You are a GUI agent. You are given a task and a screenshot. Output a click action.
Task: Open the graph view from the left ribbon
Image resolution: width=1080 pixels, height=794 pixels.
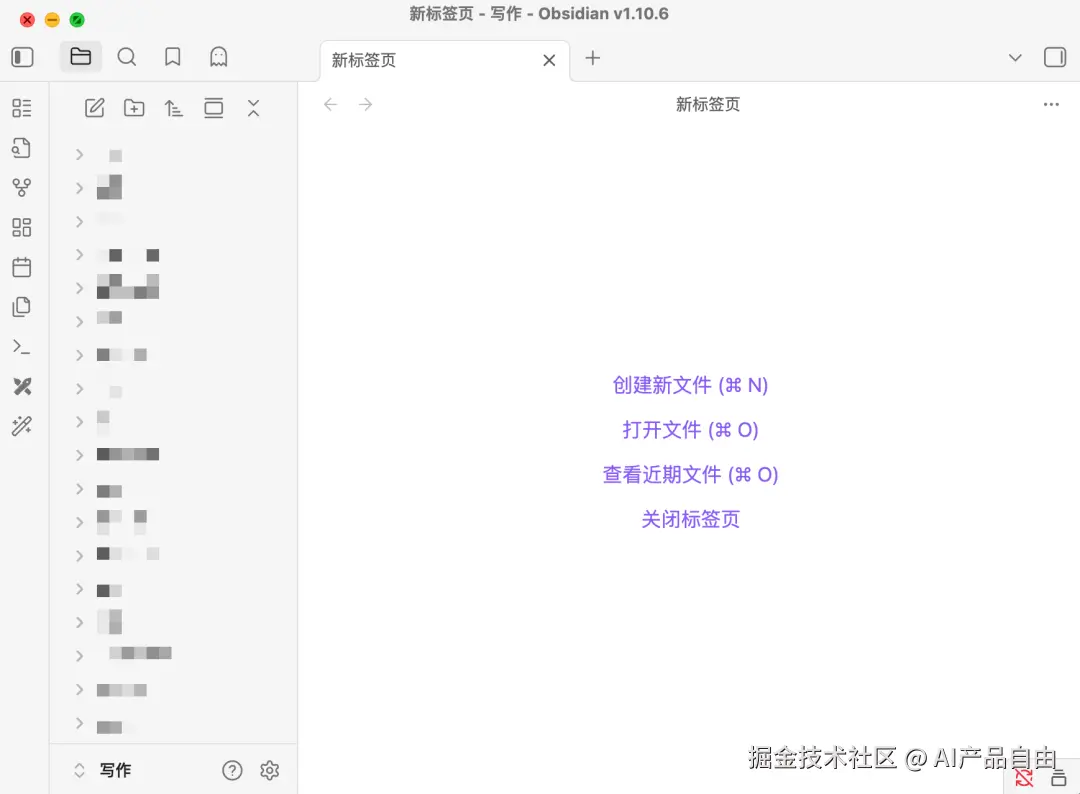click(x=23, y=187)
